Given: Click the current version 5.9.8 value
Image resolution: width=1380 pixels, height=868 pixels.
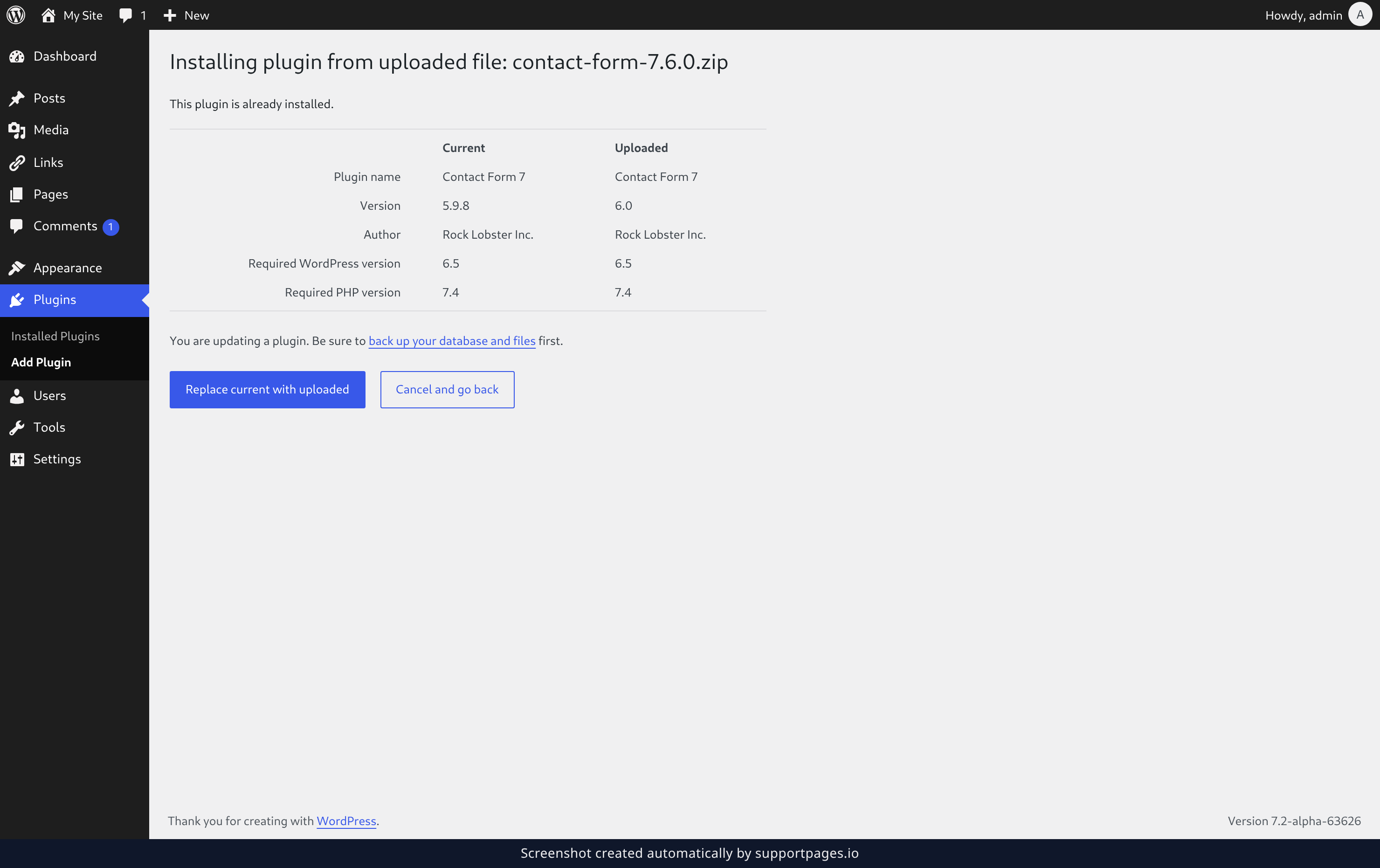Looking at the screenshot, I should click(455, 206).
